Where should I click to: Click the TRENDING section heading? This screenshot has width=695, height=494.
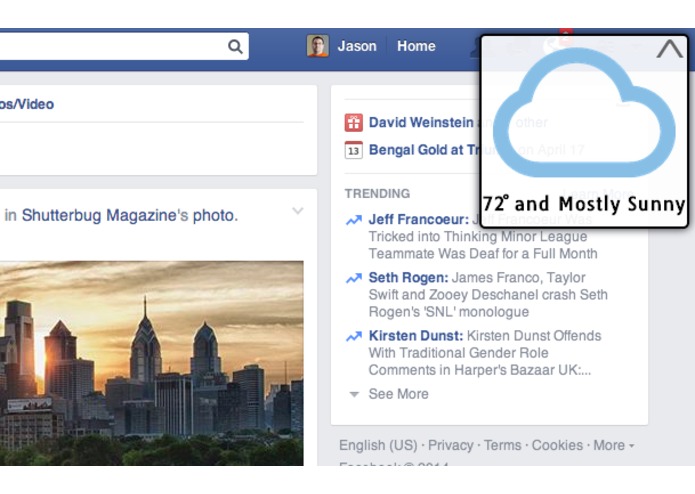377,194
